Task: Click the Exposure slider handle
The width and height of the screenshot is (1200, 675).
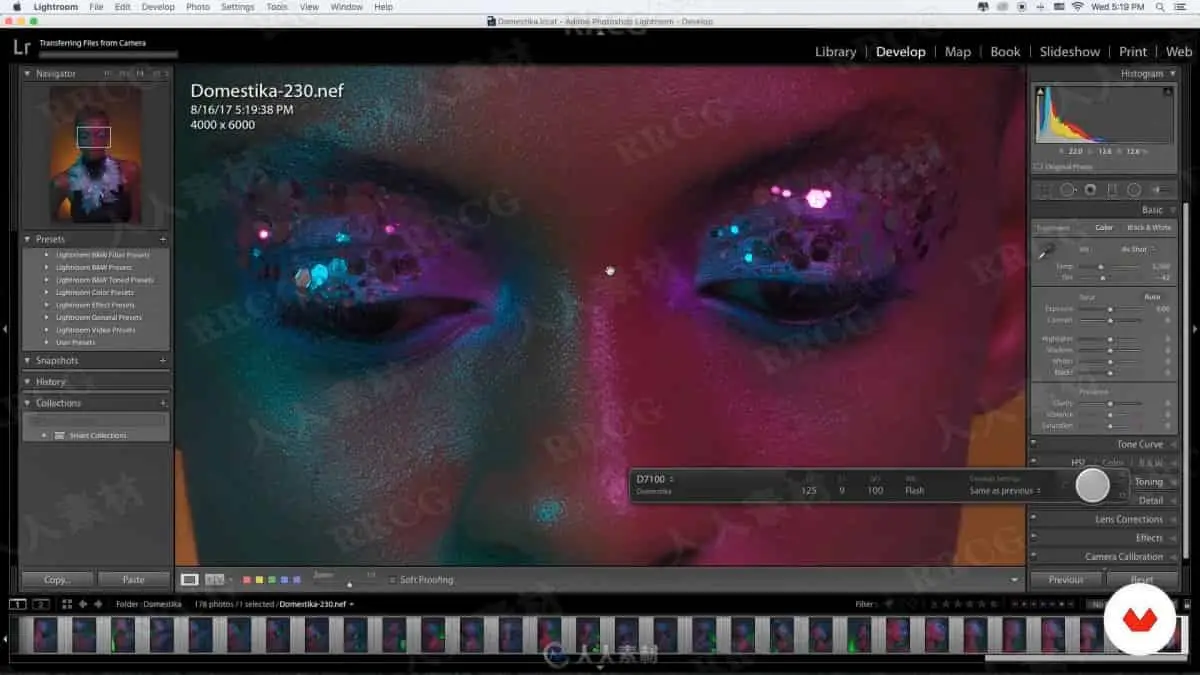Action: [1110, 309]
